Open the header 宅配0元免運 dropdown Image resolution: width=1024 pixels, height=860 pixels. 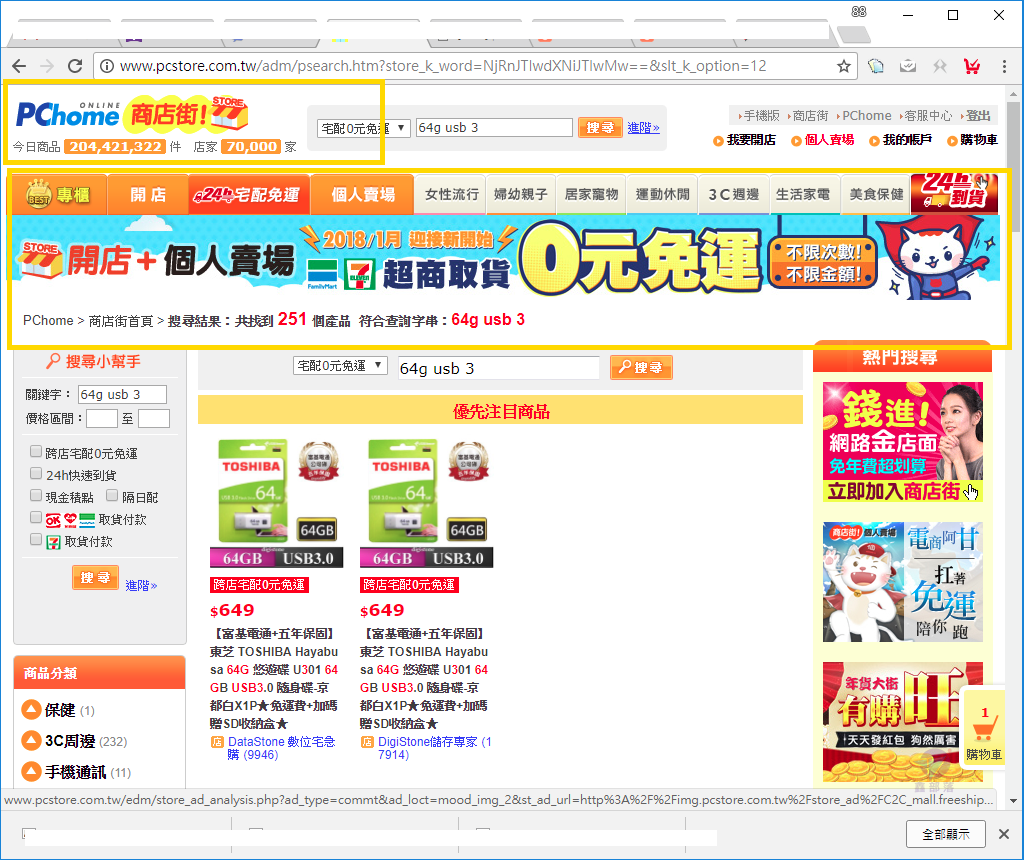pyautogui.click(x=364, y=128)
